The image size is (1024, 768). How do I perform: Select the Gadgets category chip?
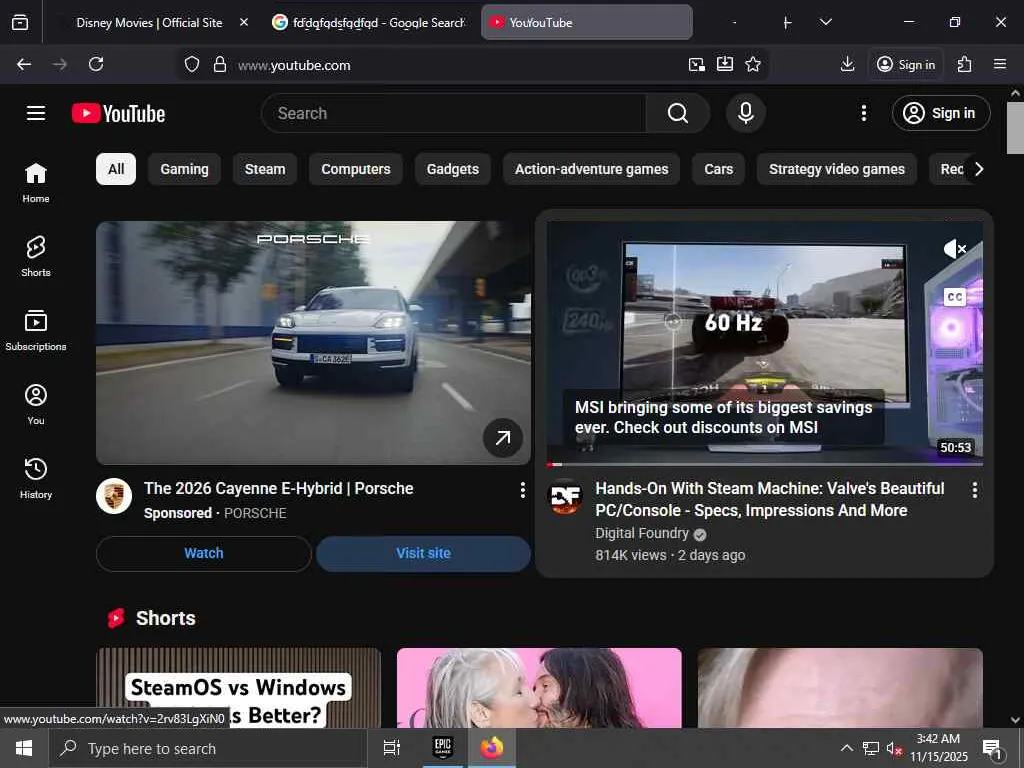(453, 169)
